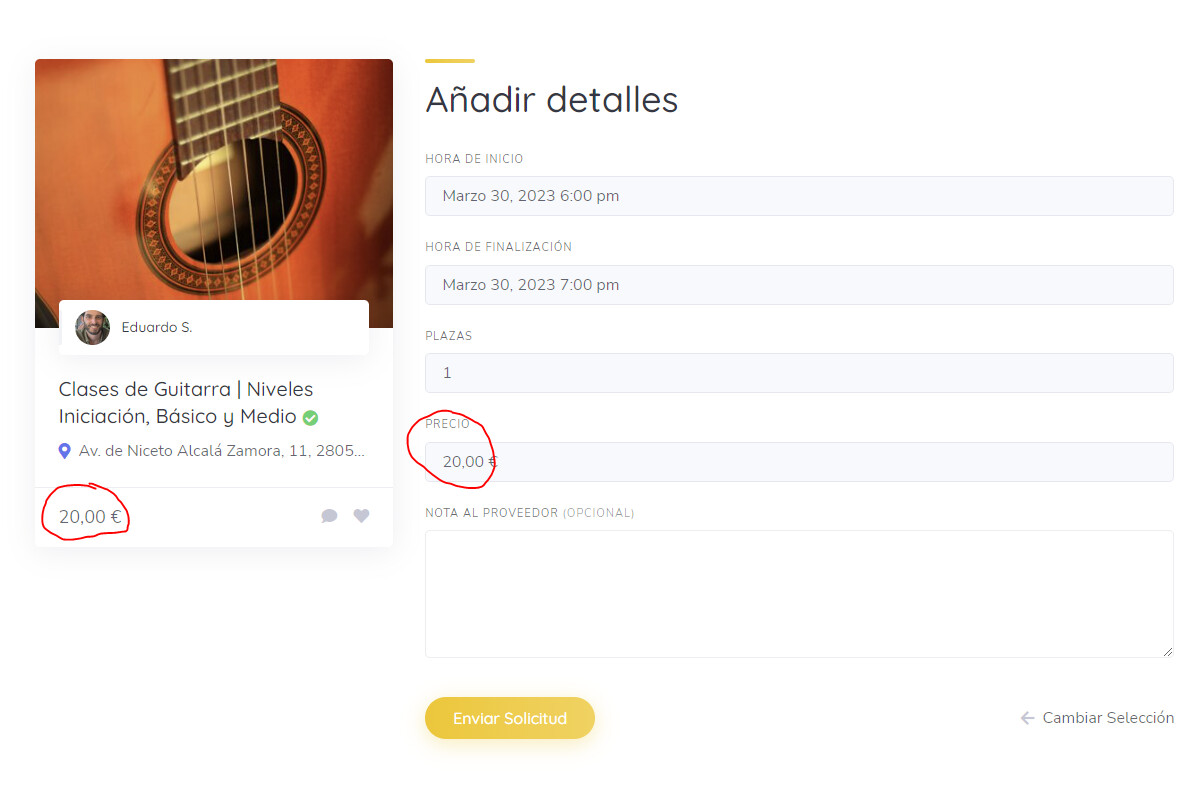Click Eduardo S. profile avatar

93,327
